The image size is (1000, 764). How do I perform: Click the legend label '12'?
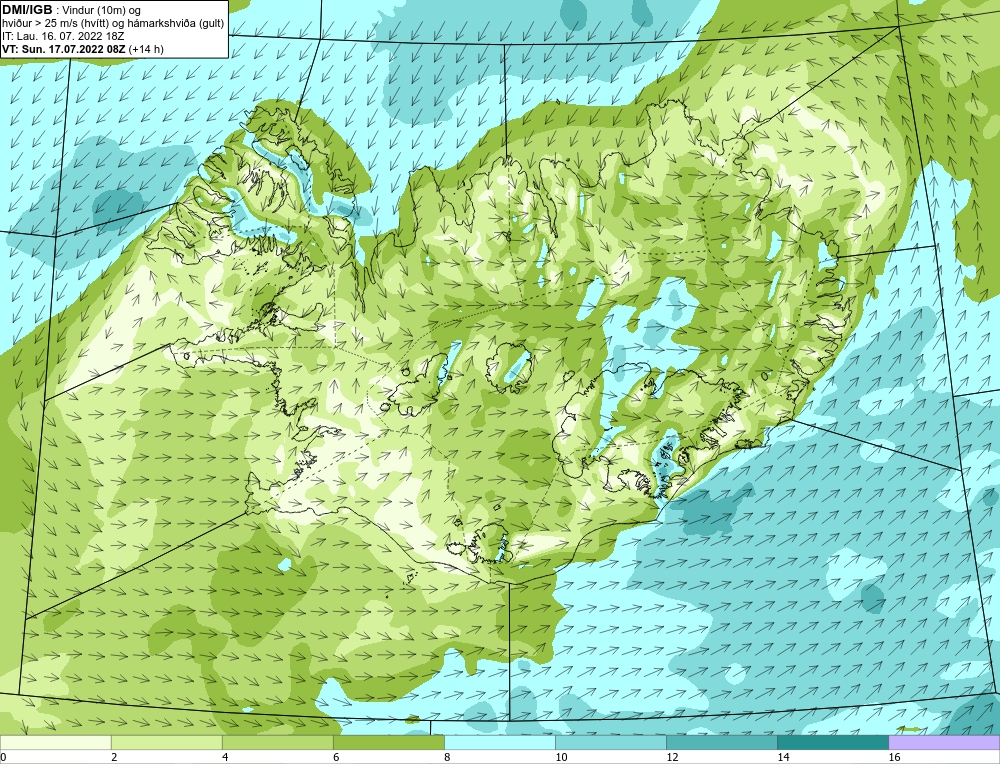pos(672,757)
